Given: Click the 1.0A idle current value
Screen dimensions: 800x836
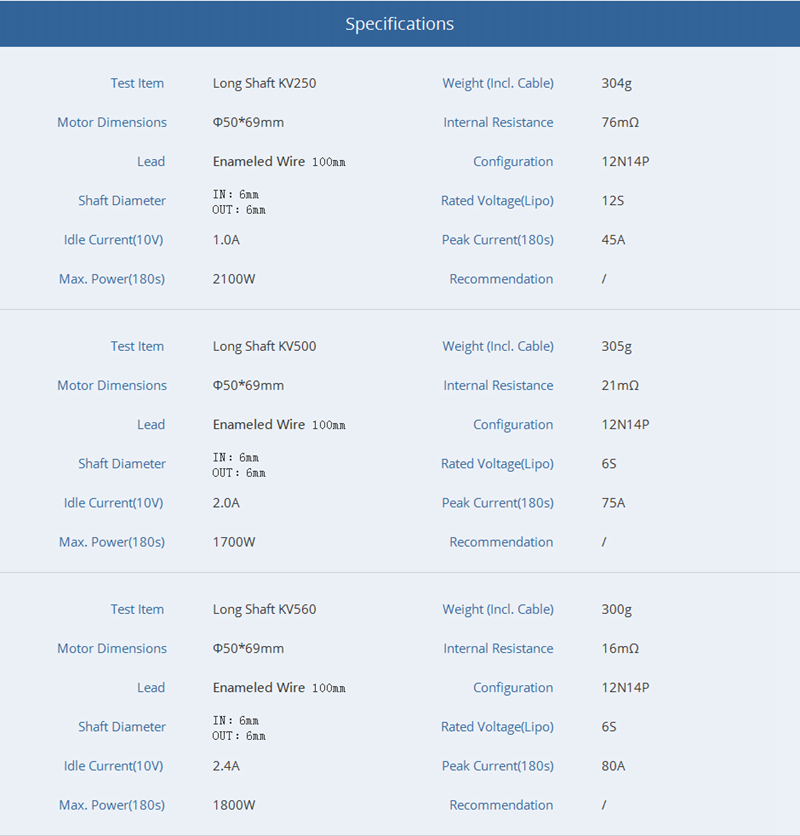Looking at the screenshot, I should 226,240.
